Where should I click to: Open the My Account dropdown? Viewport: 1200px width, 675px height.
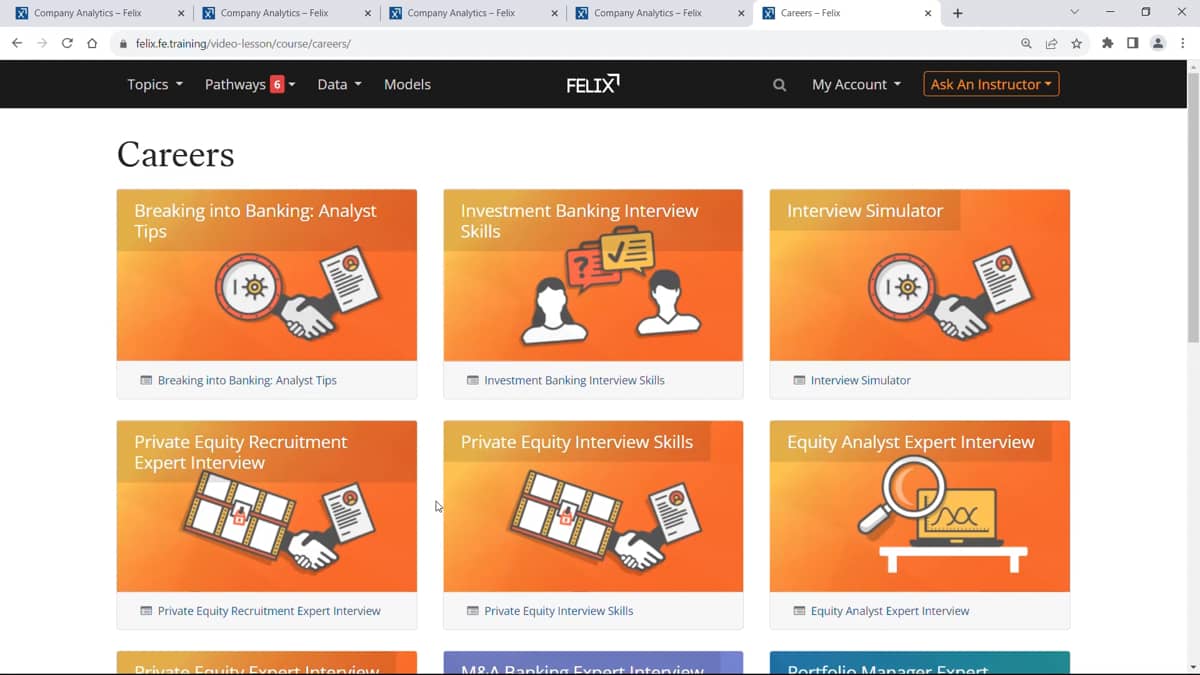coord(856,84)
